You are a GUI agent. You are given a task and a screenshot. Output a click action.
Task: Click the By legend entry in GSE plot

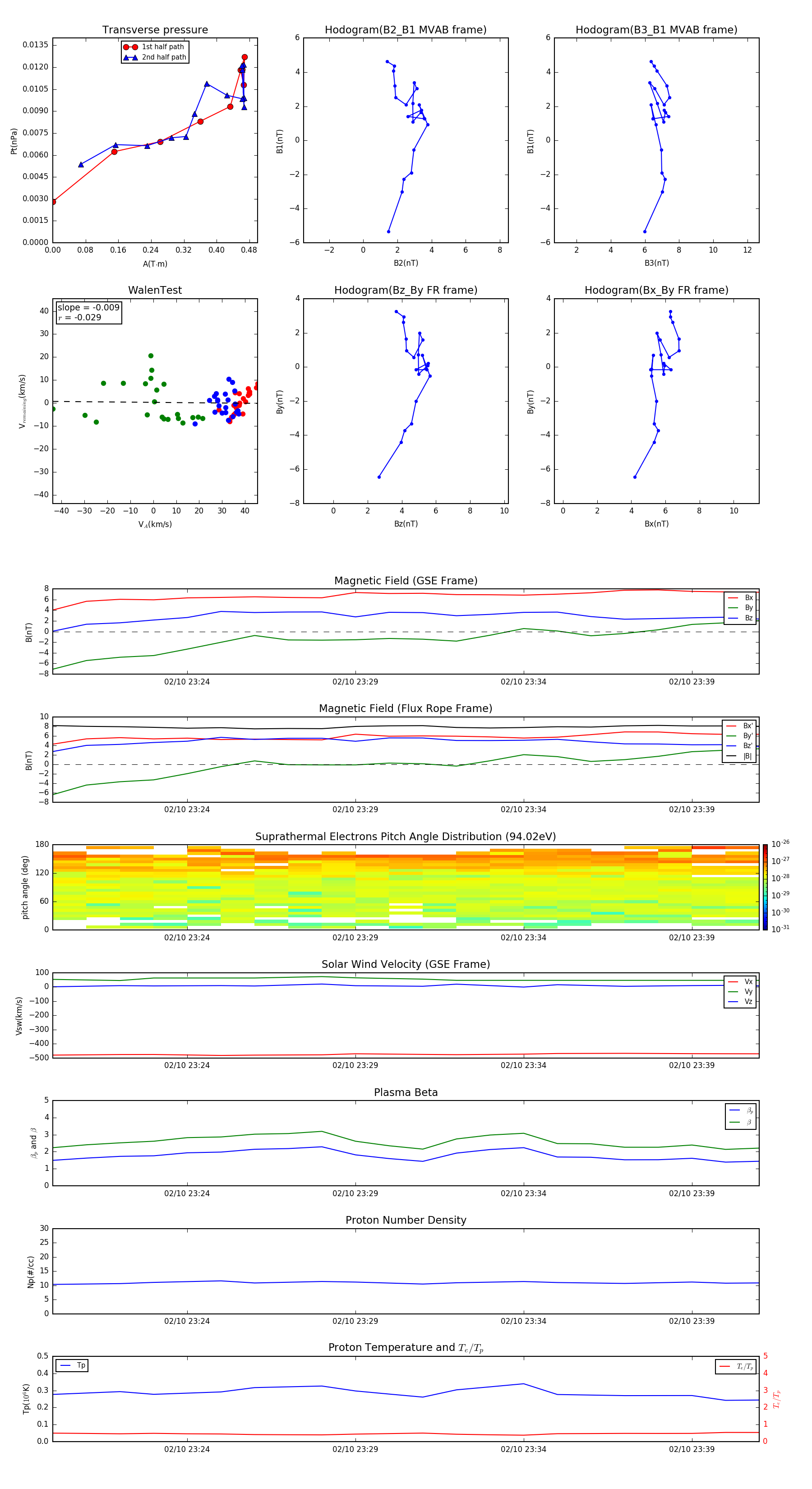pyautogui.click(x=740, y=608)
